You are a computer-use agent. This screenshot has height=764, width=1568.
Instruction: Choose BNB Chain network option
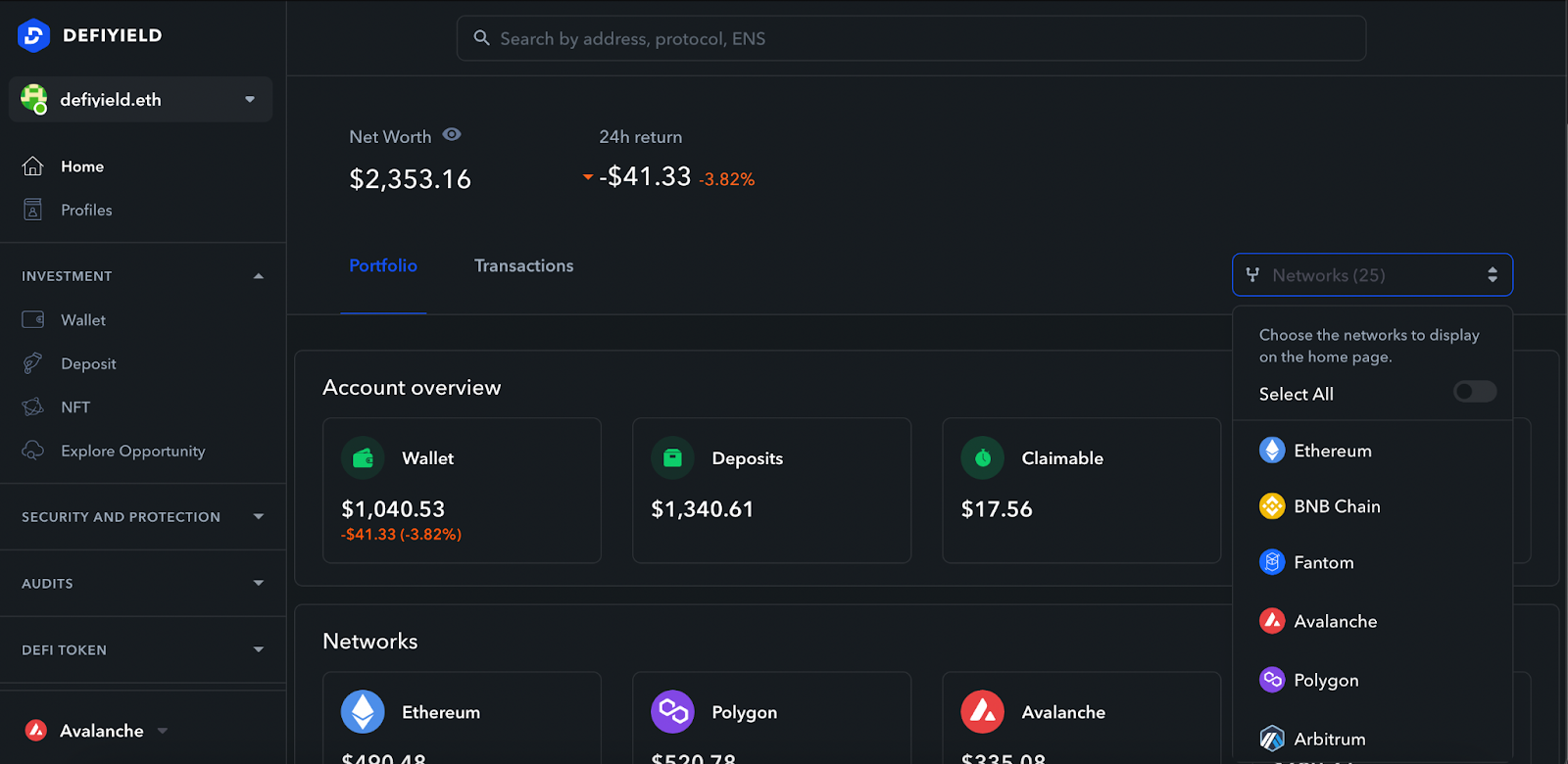point(1336,506)
